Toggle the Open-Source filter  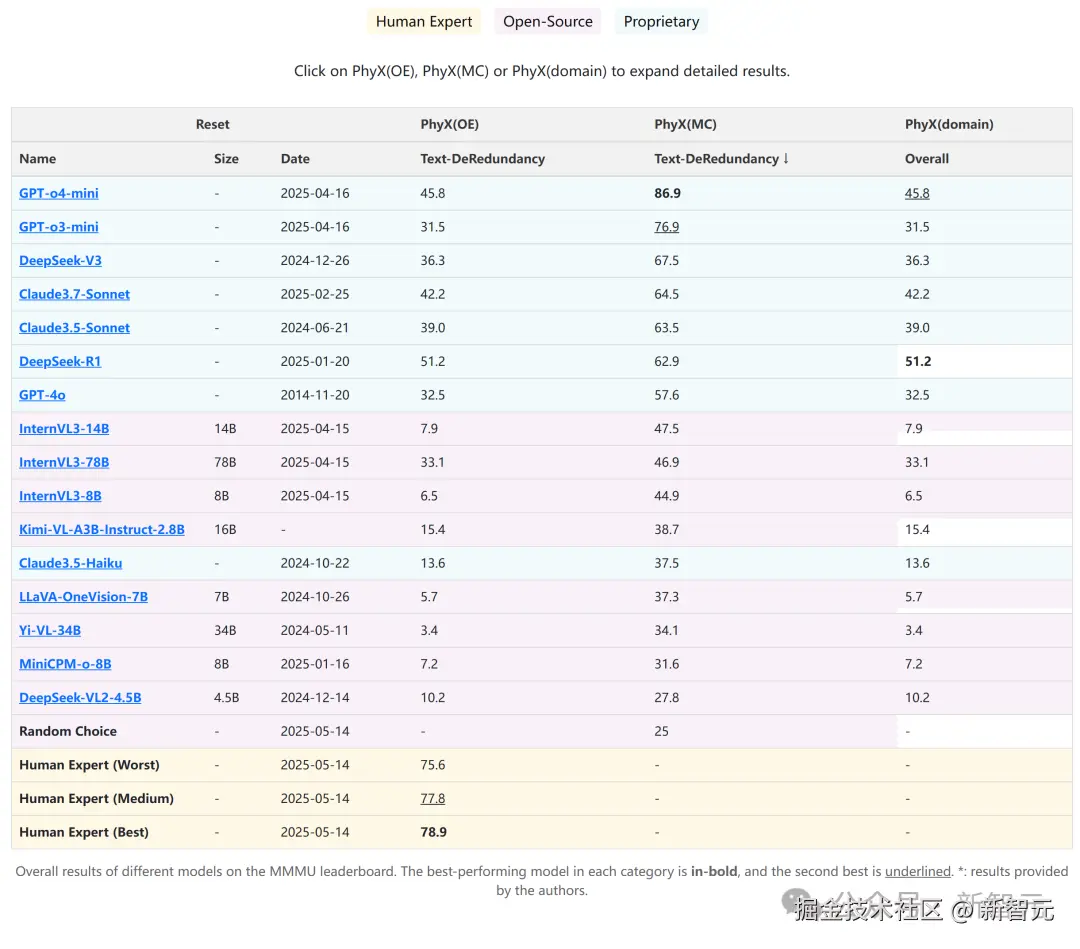coord(548,21)
